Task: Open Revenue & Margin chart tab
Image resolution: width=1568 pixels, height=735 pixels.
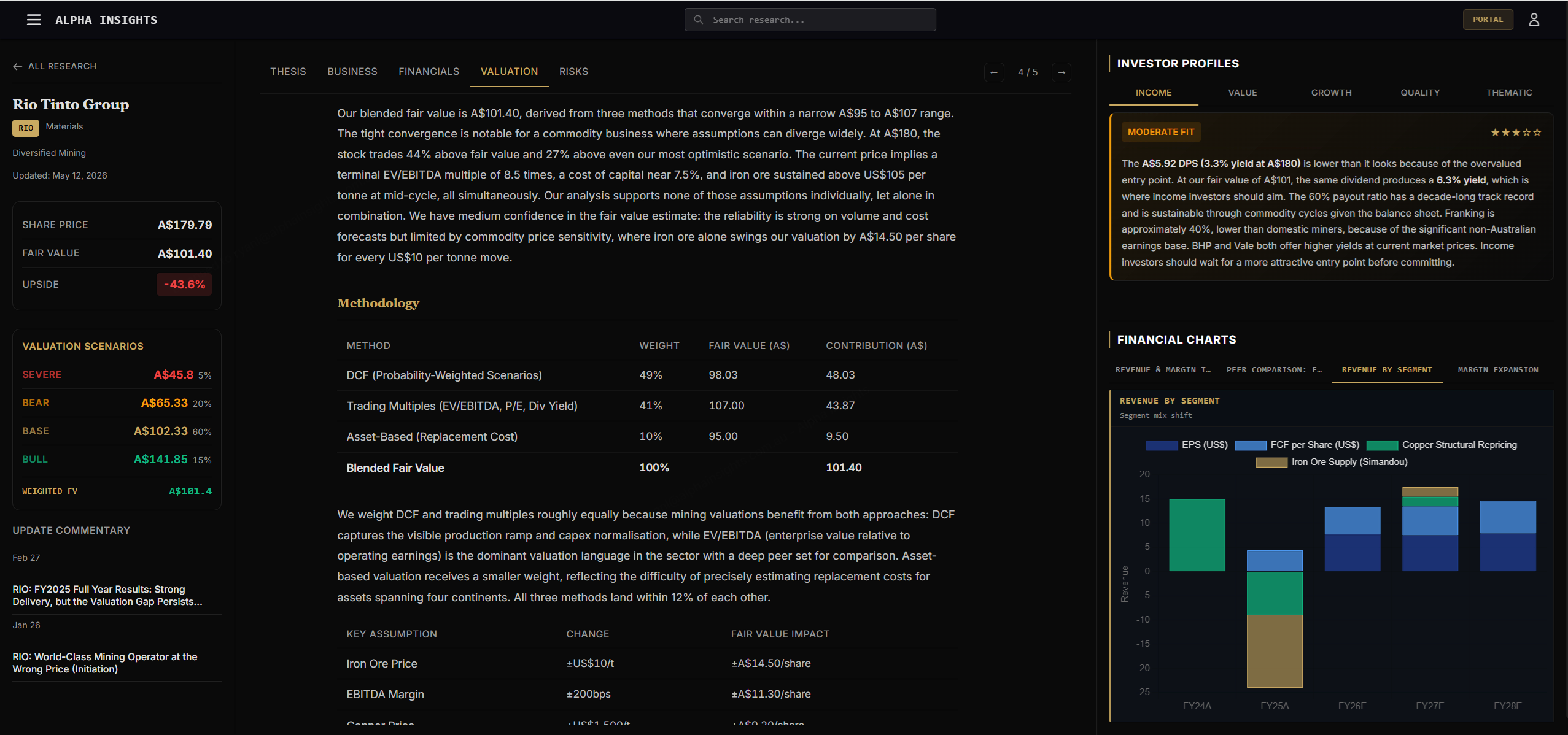Action: [1163, 370]
